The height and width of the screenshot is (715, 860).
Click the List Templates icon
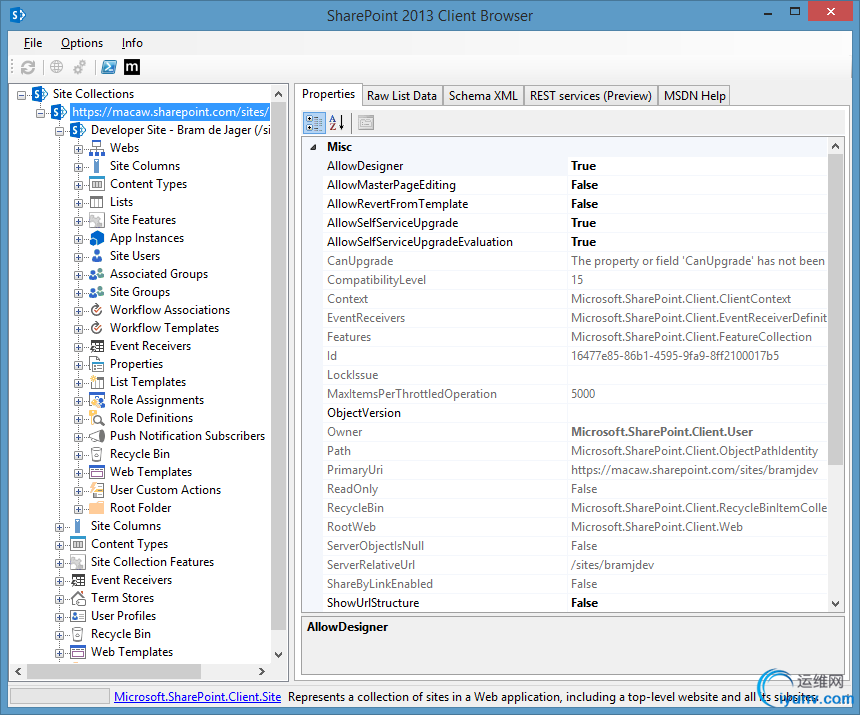[97, 382]
